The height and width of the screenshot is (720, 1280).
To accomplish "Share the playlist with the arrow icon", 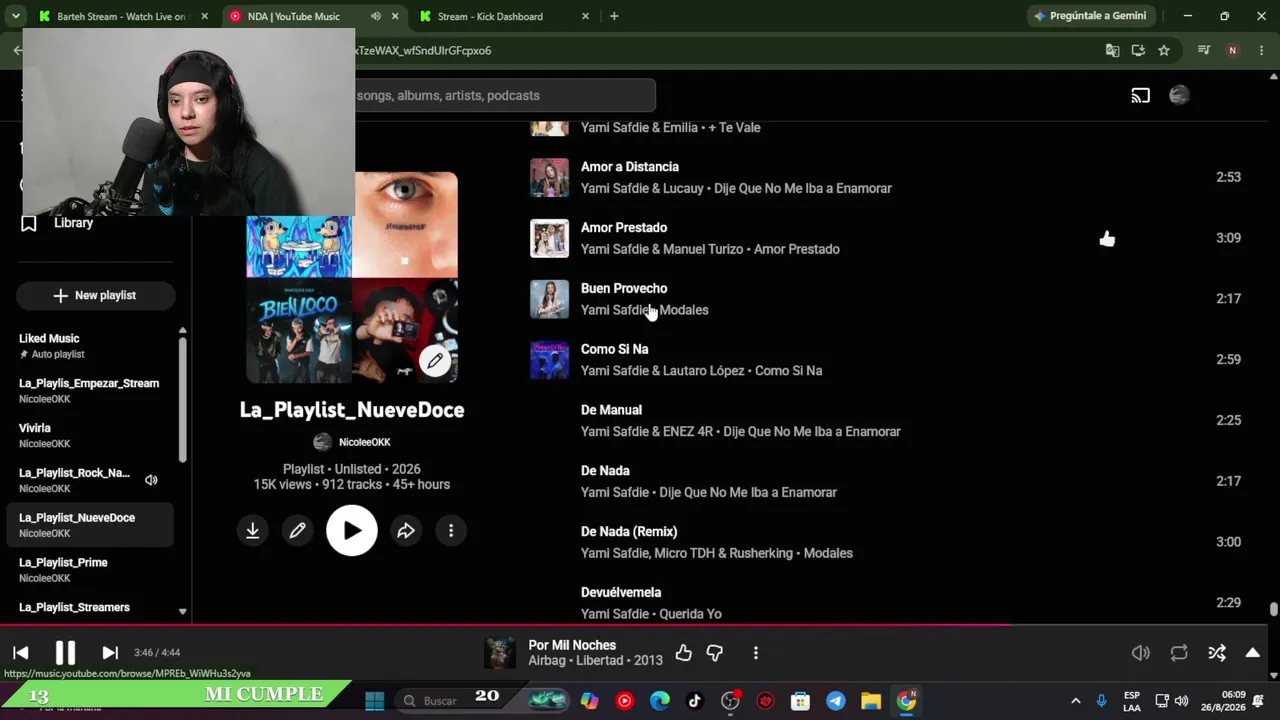I will pyautogui.click(x=406, y=531).
